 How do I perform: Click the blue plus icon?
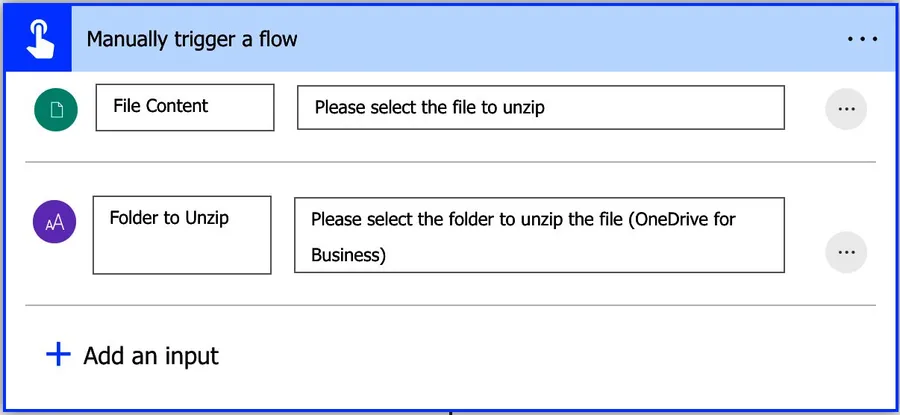pos(59,354)
